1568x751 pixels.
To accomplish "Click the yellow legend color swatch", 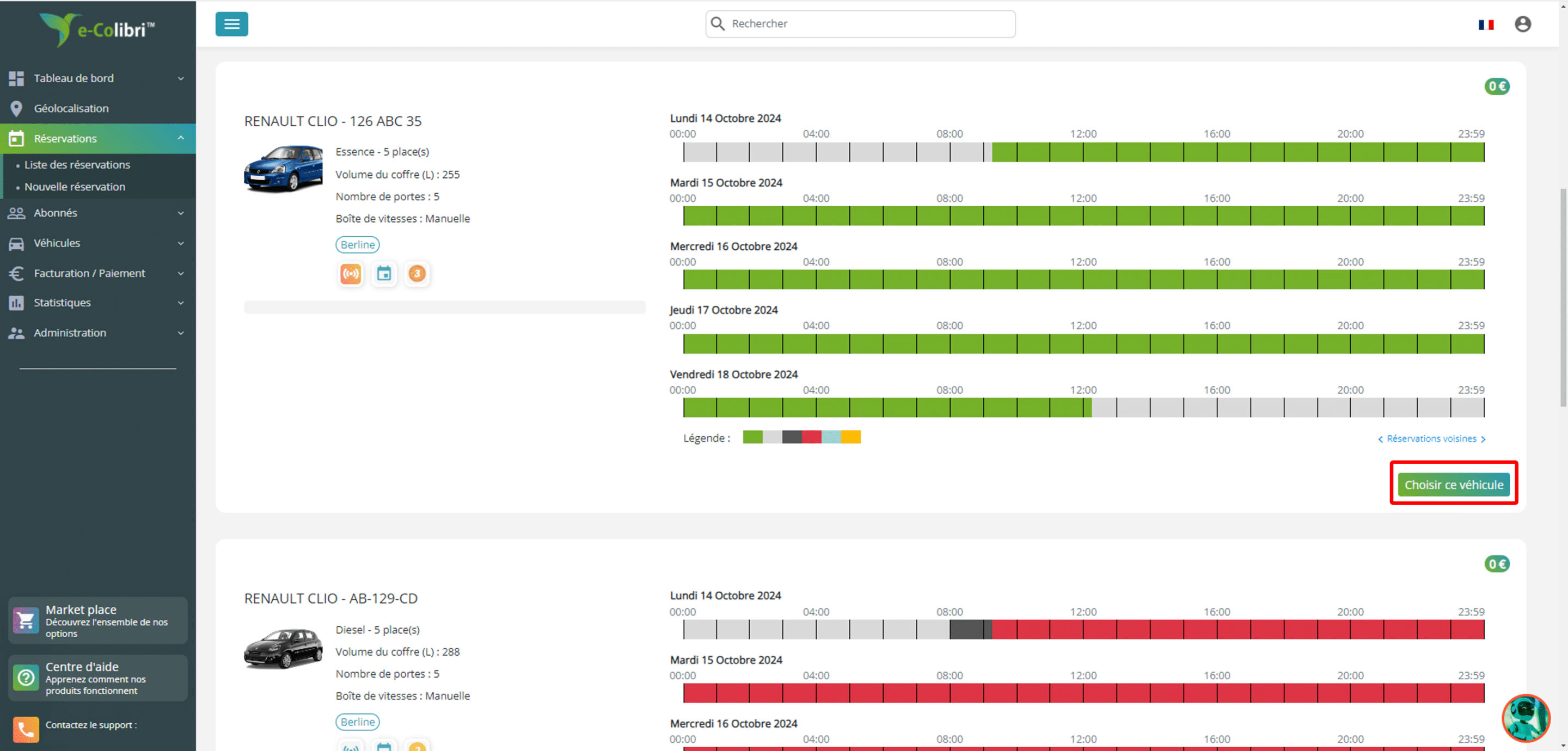I will tap(851, 437).
